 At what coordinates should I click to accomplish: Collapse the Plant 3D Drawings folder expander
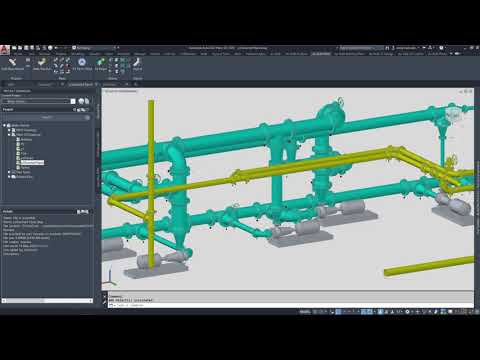[x=9, y=135]
